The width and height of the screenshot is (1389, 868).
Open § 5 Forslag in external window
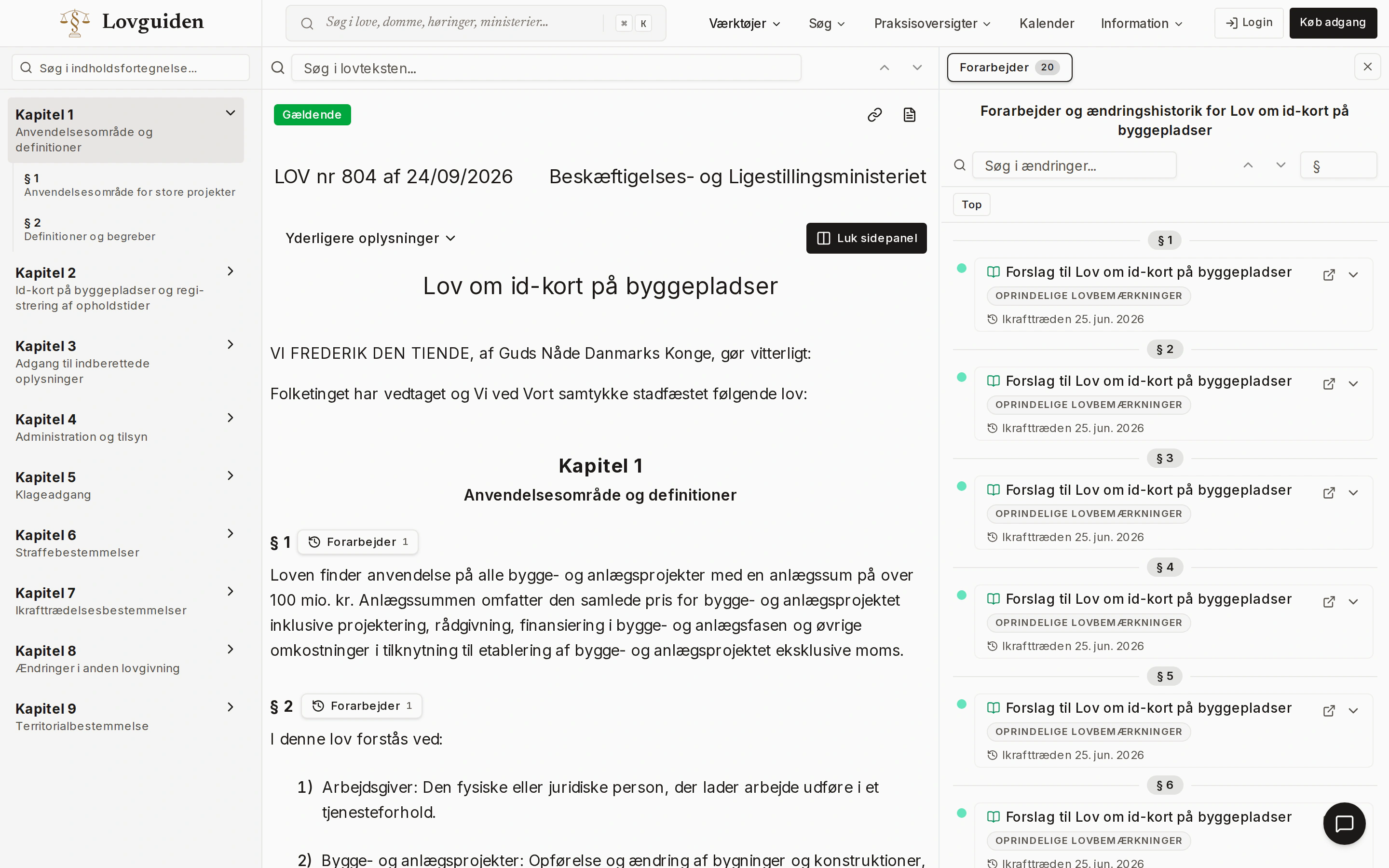1329,711
